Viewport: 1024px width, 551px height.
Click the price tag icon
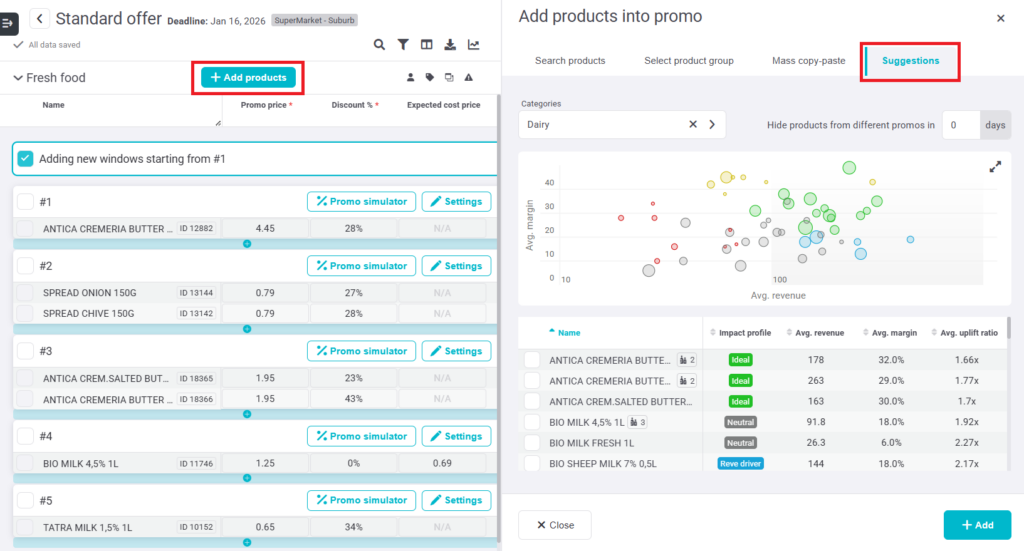(x=430, y=77)
